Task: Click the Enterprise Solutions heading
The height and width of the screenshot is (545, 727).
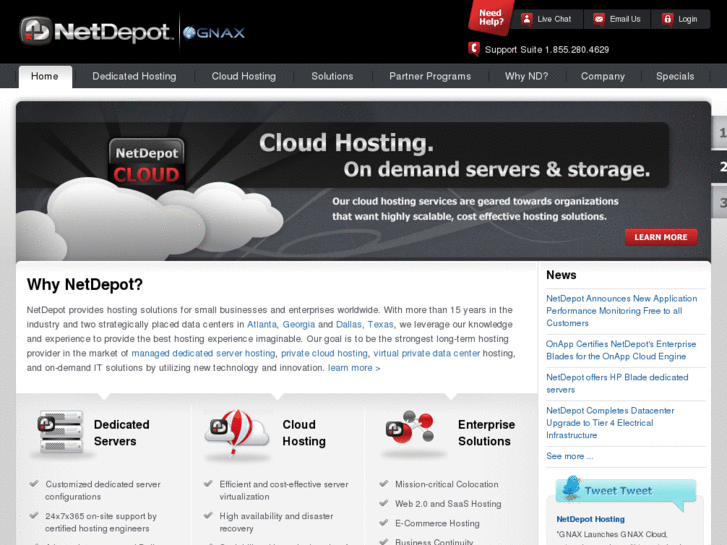Action: coord(486,433)
